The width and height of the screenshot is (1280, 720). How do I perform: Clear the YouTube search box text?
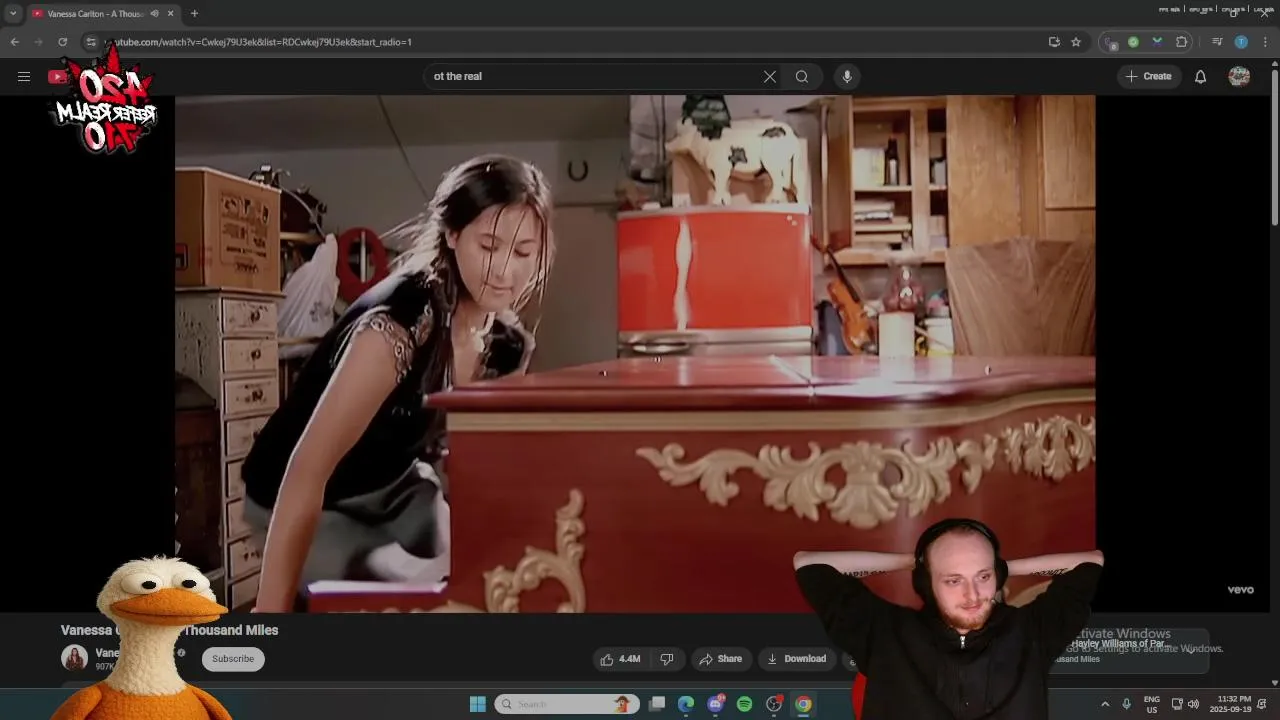[770, 76]
